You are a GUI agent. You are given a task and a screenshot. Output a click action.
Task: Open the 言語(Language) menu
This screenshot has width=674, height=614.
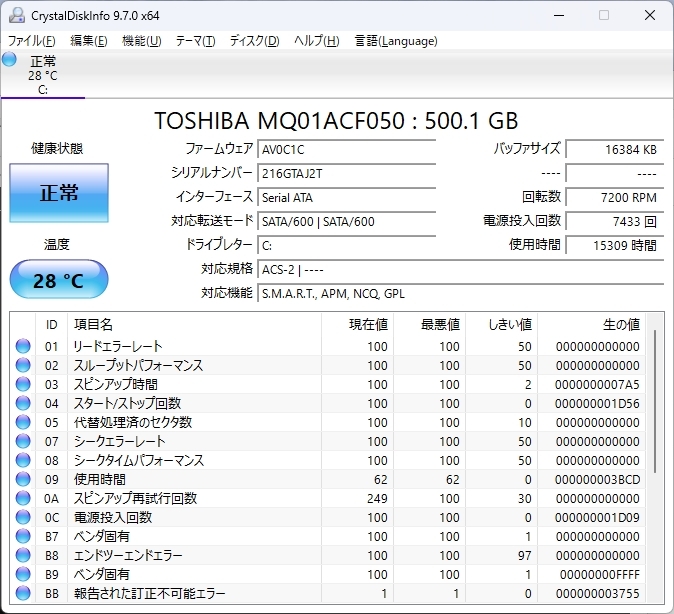(396, 41)
